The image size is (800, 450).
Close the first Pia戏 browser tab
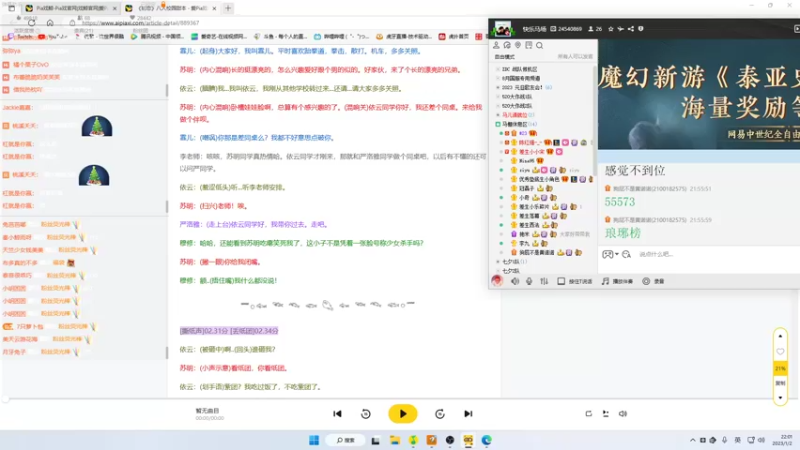click(114, 8)
